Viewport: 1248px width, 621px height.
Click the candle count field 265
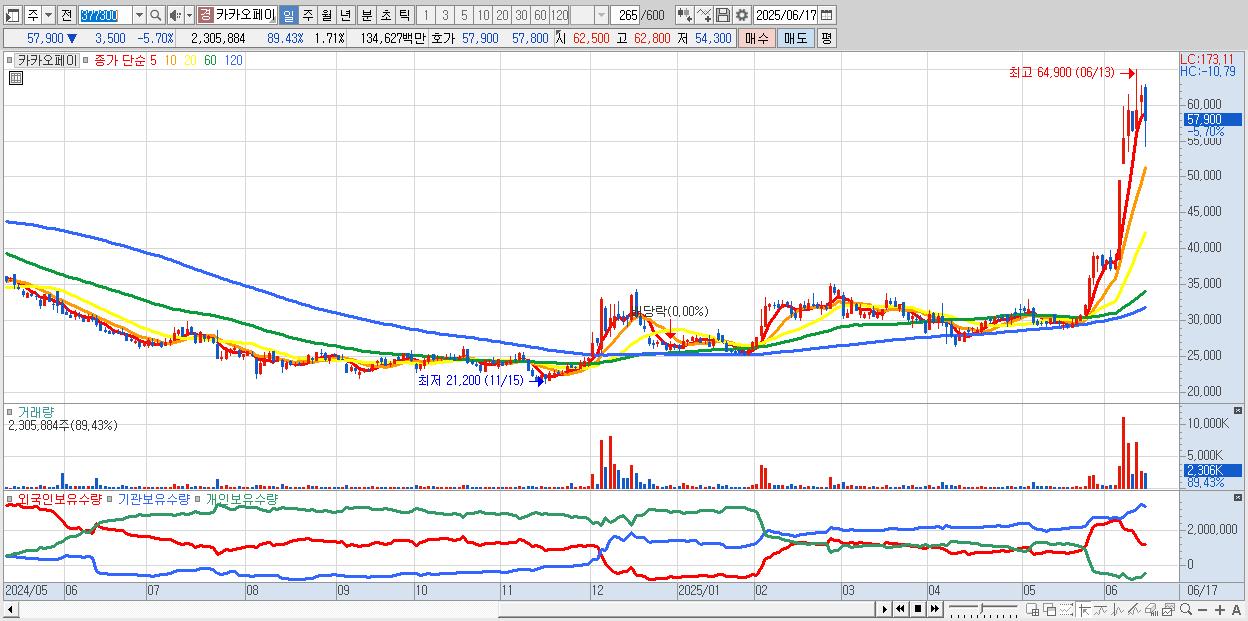click(x=625, y=15)
